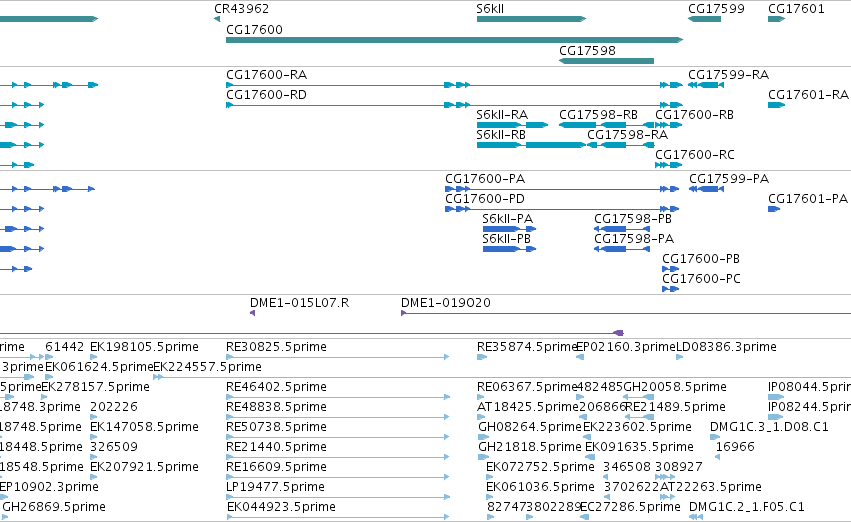Select transcript CG17599-RA
The width and height of the screenshot is (851, 522).
click(x=706, y=85)
